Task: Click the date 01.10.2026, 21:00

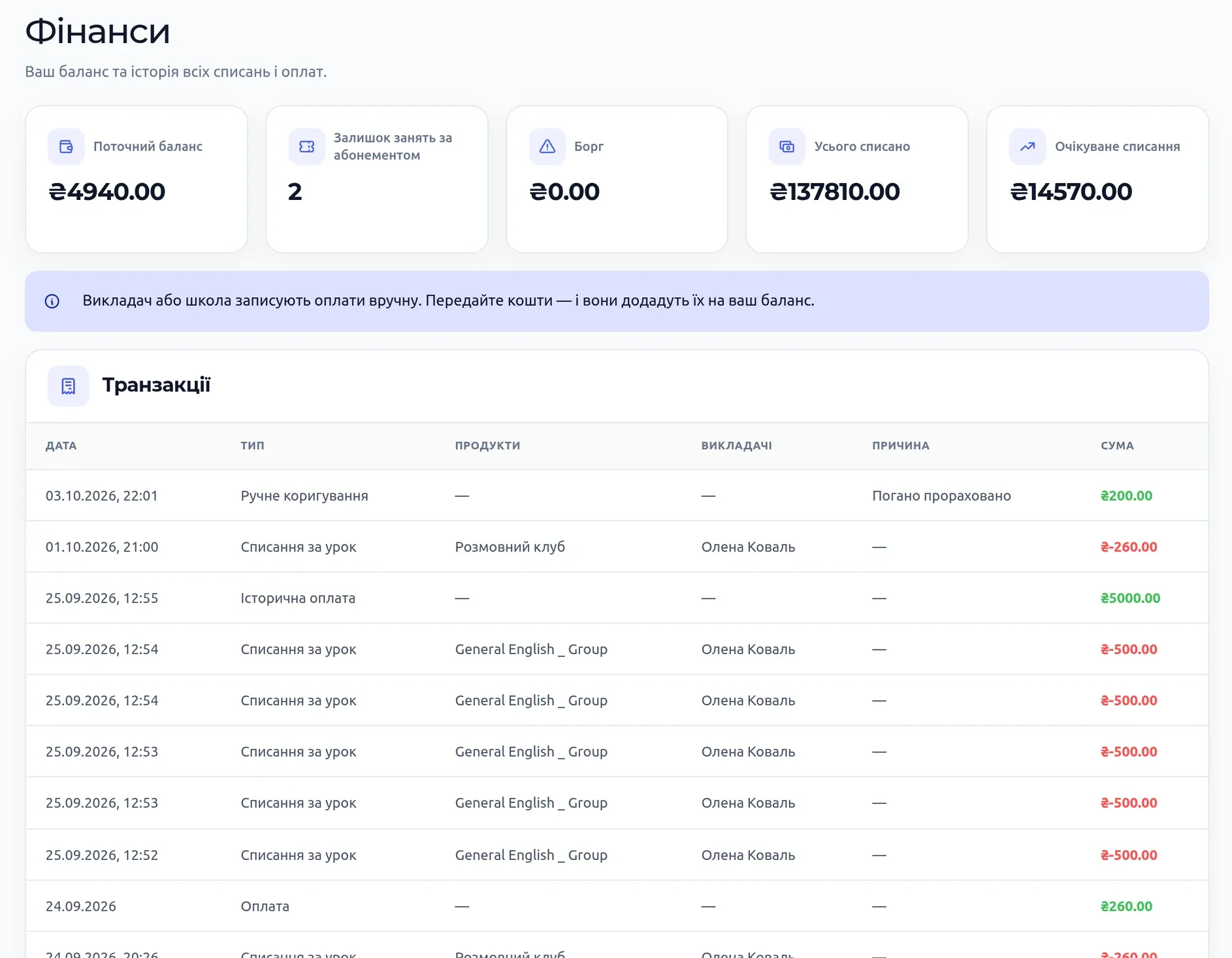Action: (102, 547)
